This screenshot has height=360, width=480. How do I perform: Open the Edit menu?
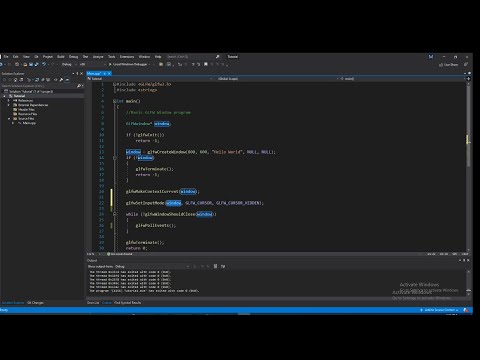16,57
